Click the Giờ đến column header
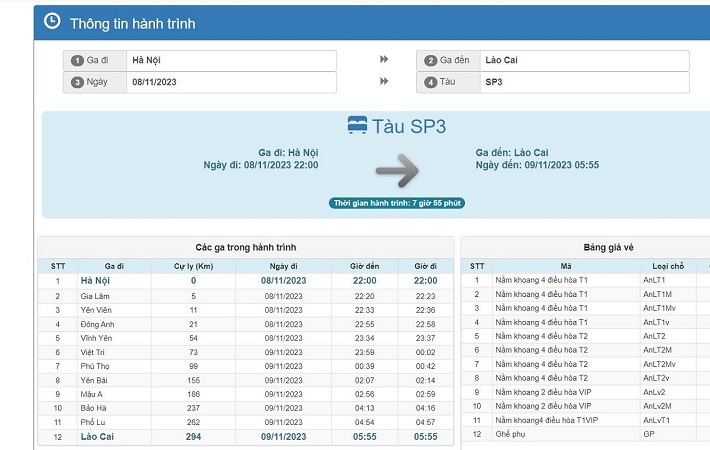The width and height of the screenshot is (710, 450). click(364, 266)
